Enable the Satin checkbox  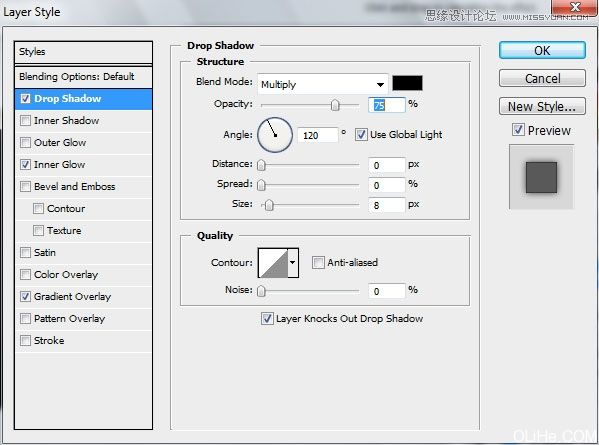point(25,252)
